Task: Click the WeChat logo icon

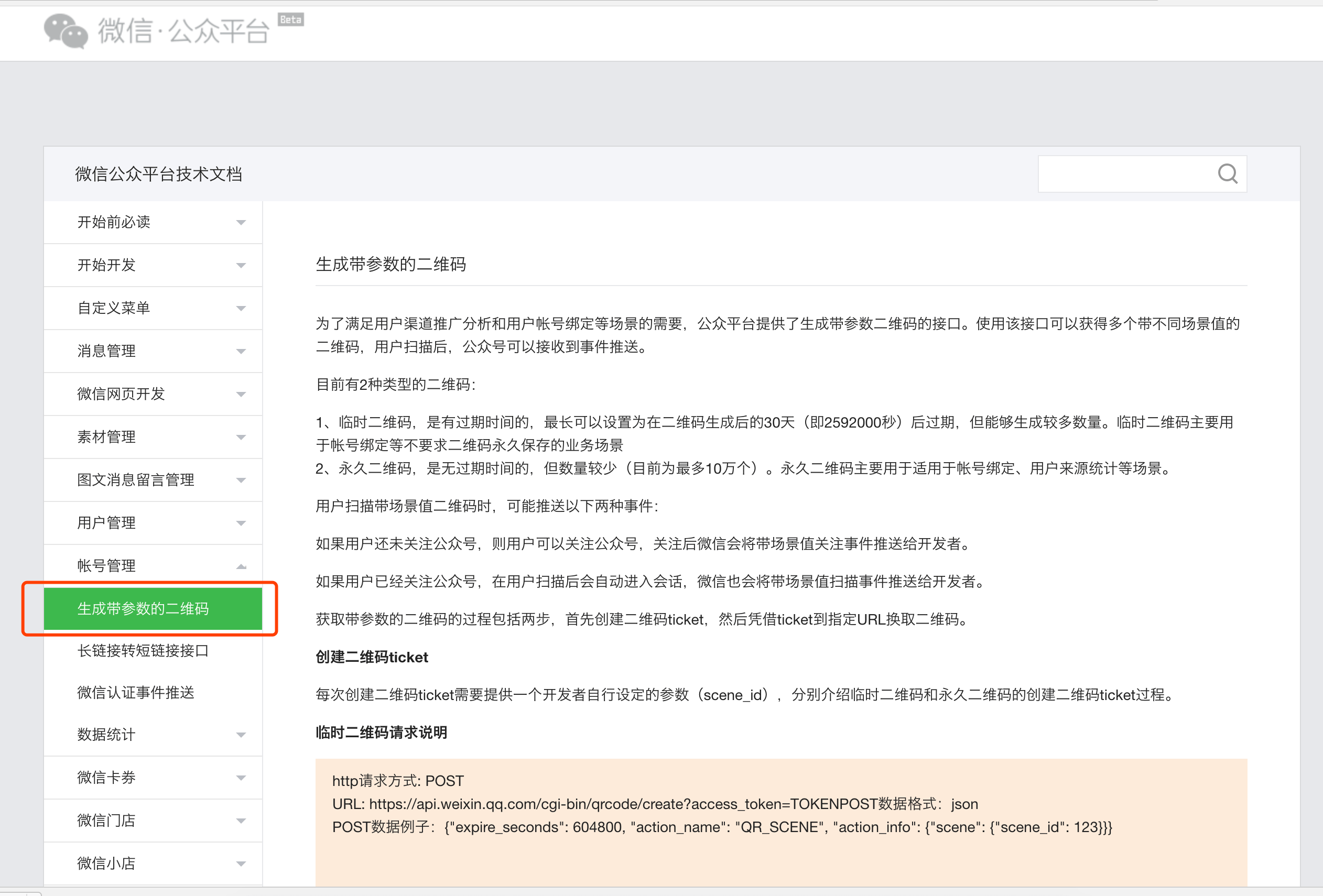Action: (x=66, y=31)
